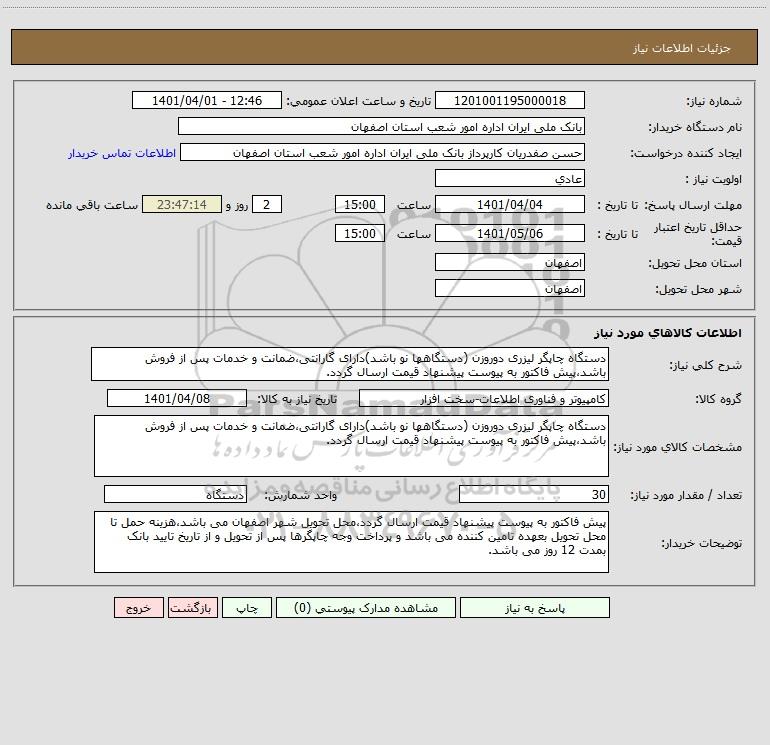Click response deadline date 1401/04/04

tap(510, 205)
